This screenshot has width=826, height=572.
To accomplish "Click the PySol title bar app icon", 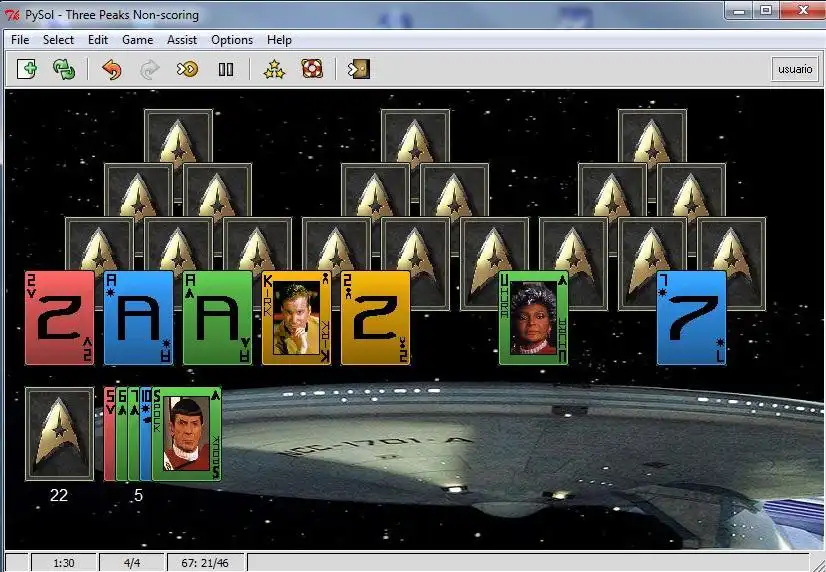I will pos(12,14).
